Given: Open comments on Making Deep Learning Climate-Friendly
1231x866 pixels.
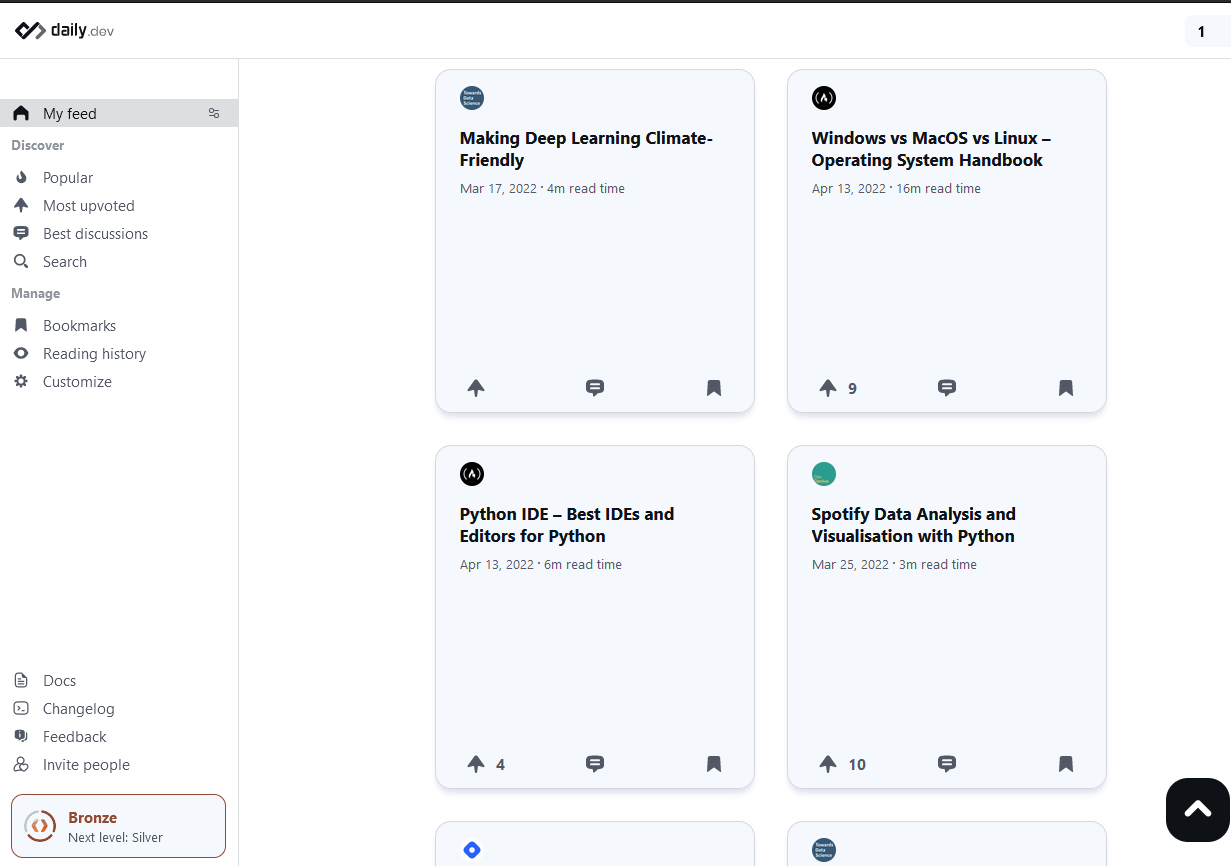Looking at the screenshot, I should pyautogui.click(x=595, y=388).
